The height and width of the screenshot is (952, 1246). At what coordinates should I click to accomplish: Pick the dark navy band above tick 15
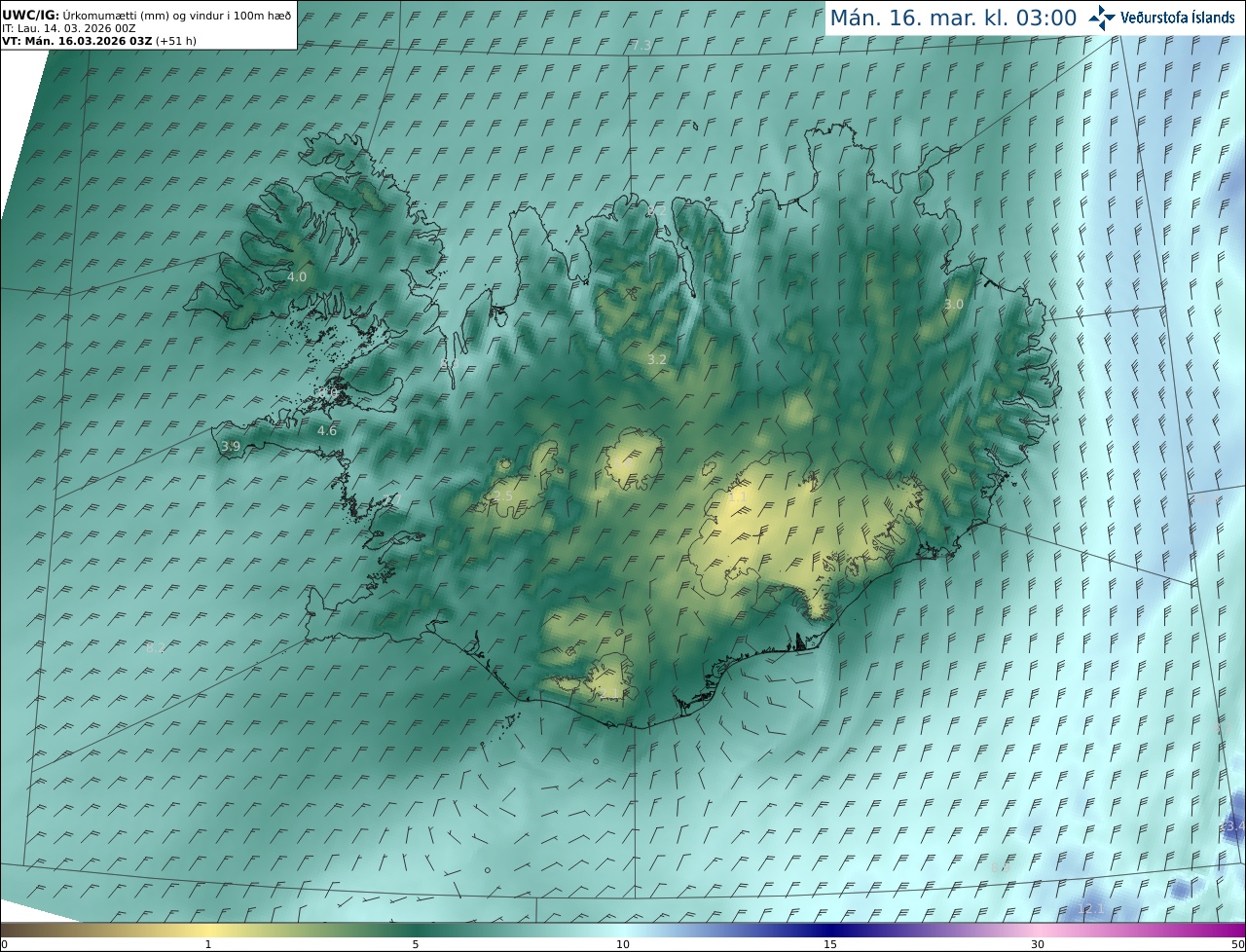(x=830, y=930)
